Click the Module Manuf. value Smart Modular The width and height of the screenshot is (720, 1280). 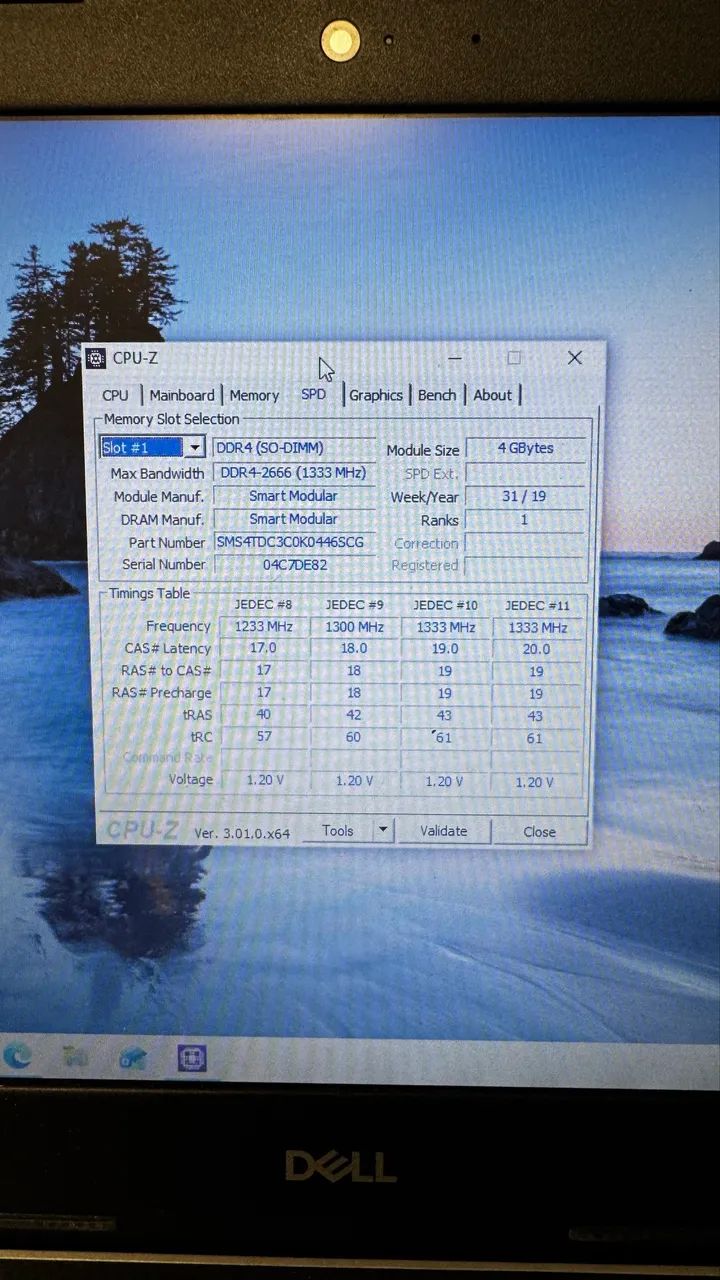tap(294, 496)
